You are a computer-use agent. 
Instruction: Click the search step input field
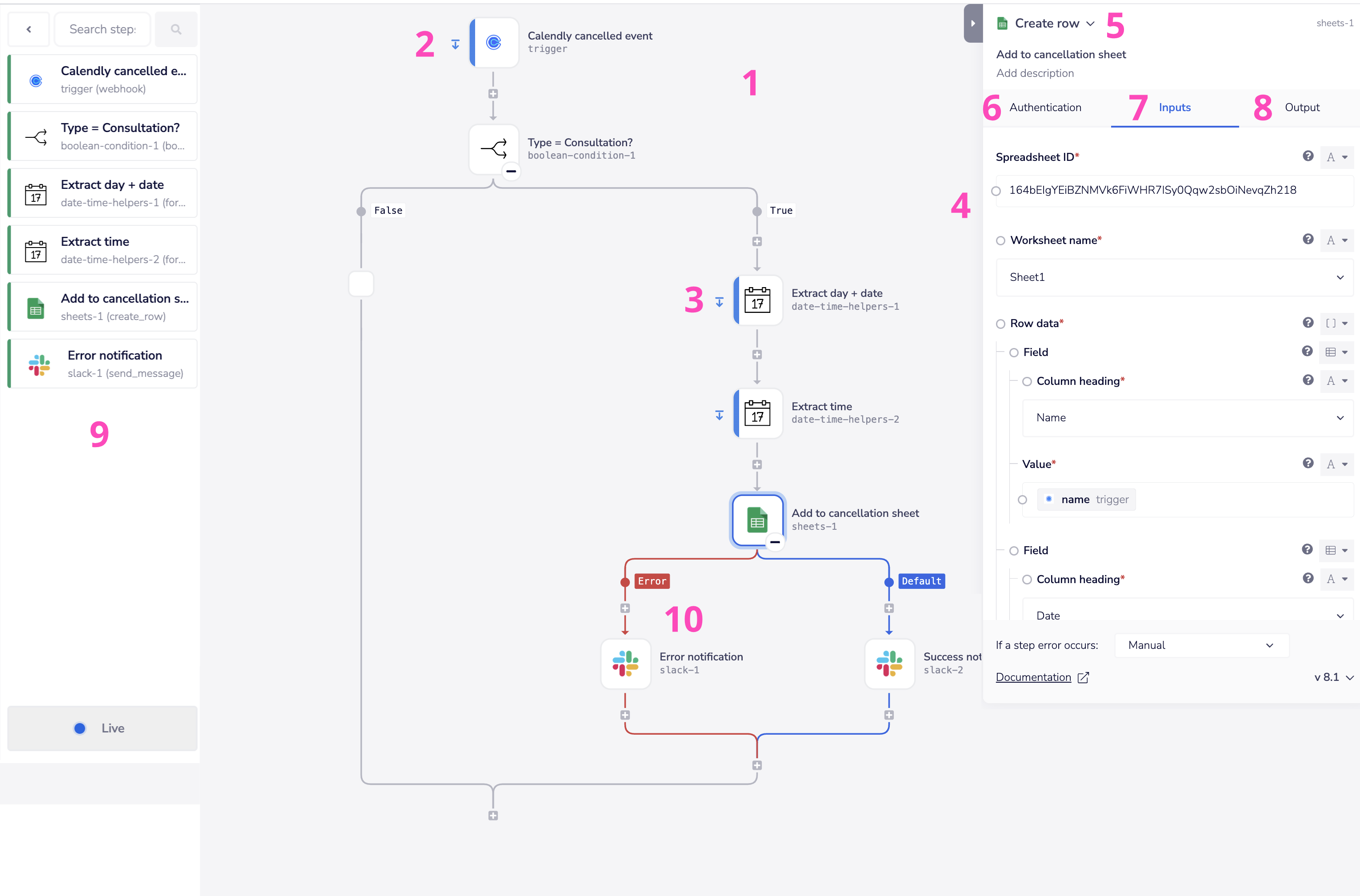(104, 29)
